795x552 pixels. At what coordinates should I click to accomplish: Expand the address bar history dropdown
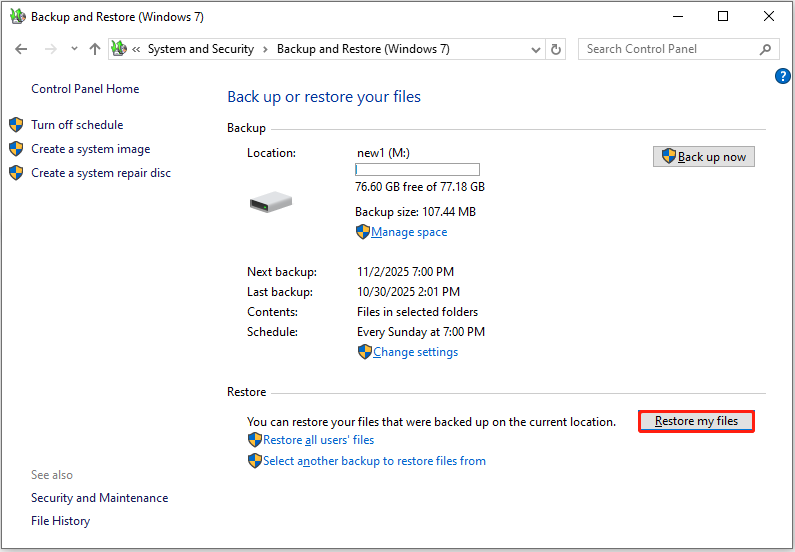535,50
